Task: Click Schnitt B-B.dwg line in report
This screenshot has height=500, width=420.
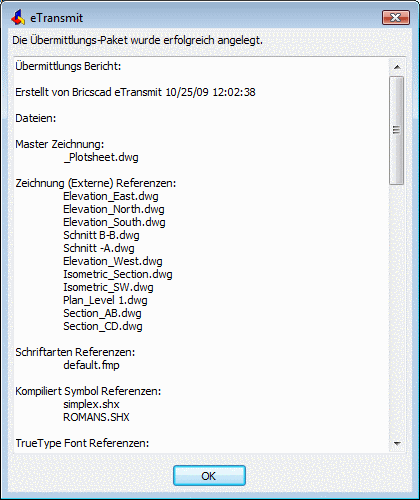Action: click(101, 235)
